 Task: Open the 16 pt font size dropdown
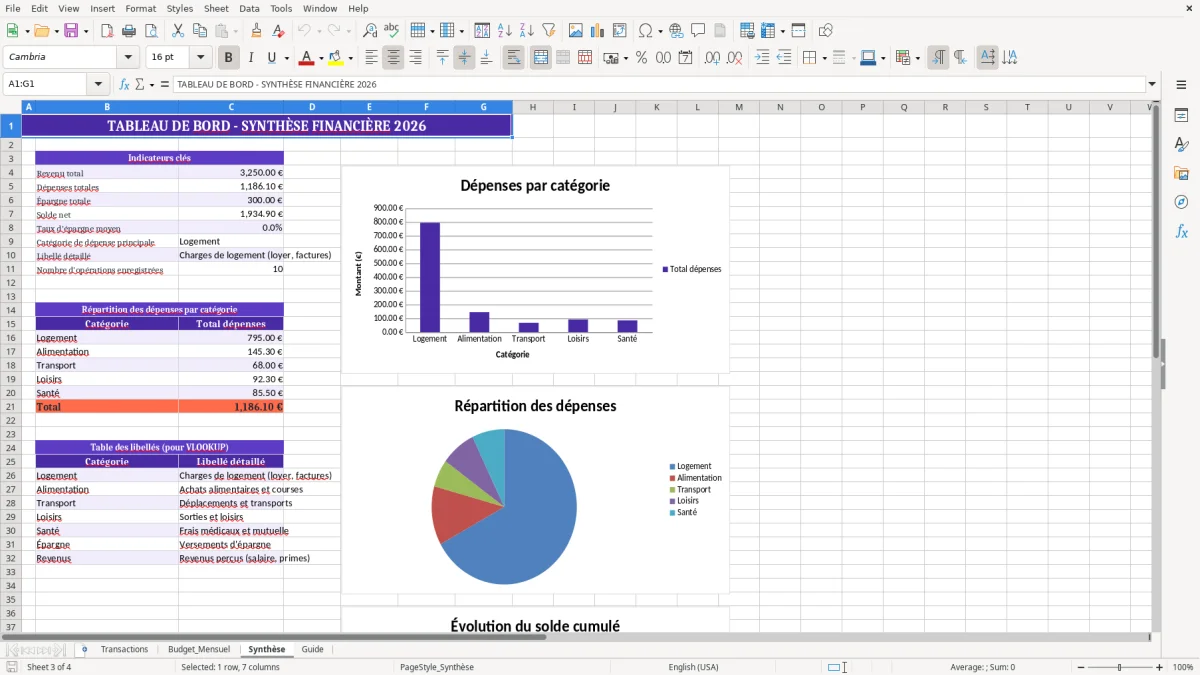(200, 58)
